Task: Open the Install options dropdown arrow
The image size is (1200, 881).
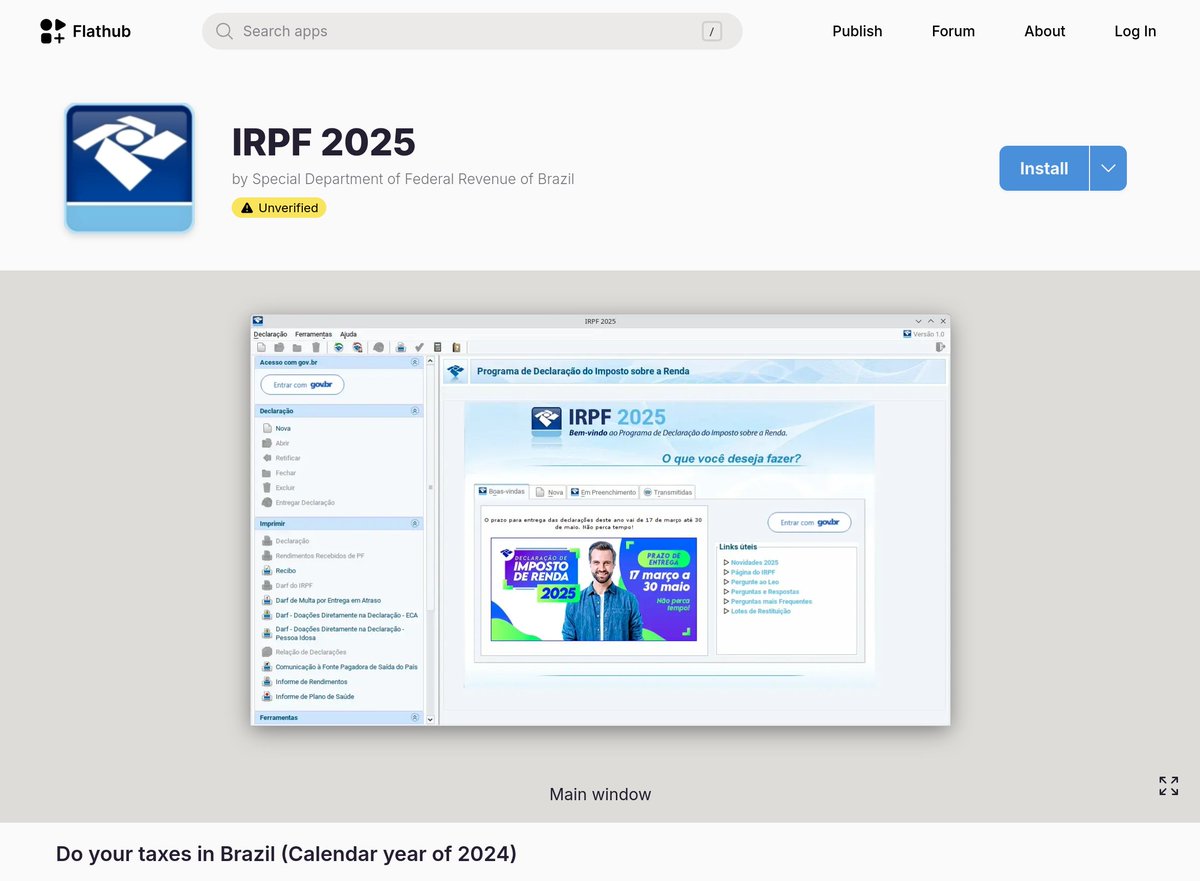Action: [1108, 168]
